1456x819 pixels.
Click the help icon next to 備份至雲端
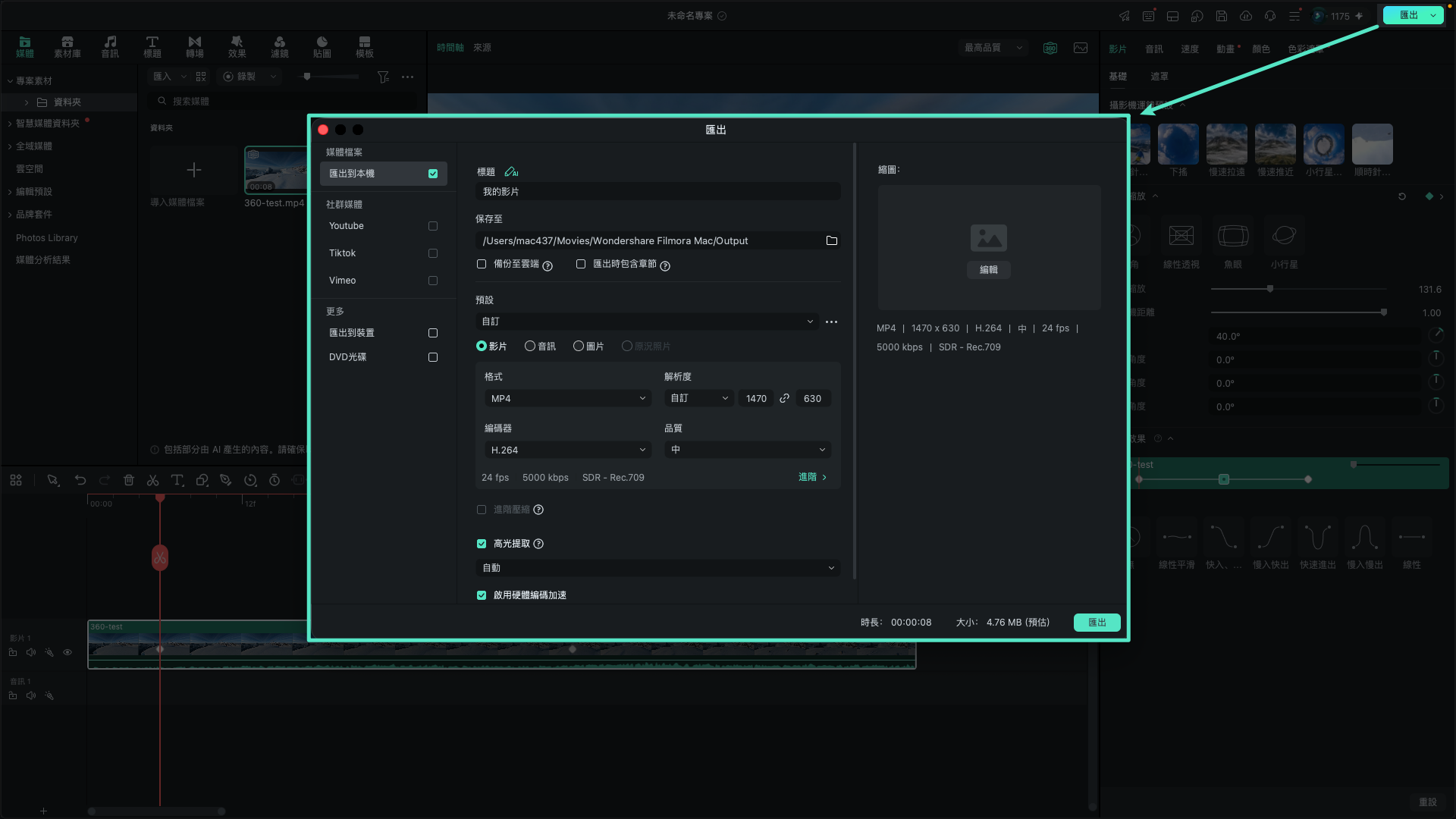(x=548, y=265)
